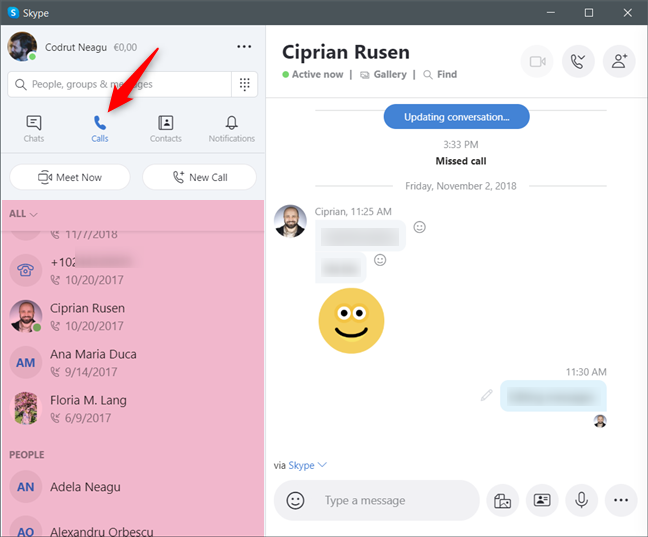The width and height of the screenshot is (648, 537).
Task: Add files or media to message
Action: (503, 500)
